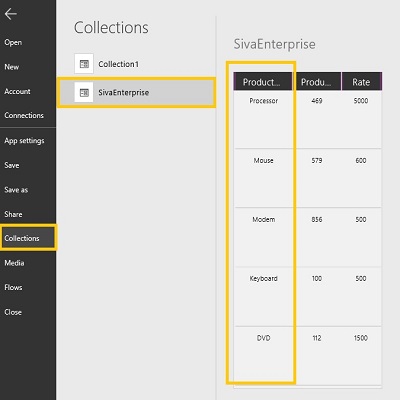Click the Collection1 table icon
400x400 pixels.
(x=84, y=63)
